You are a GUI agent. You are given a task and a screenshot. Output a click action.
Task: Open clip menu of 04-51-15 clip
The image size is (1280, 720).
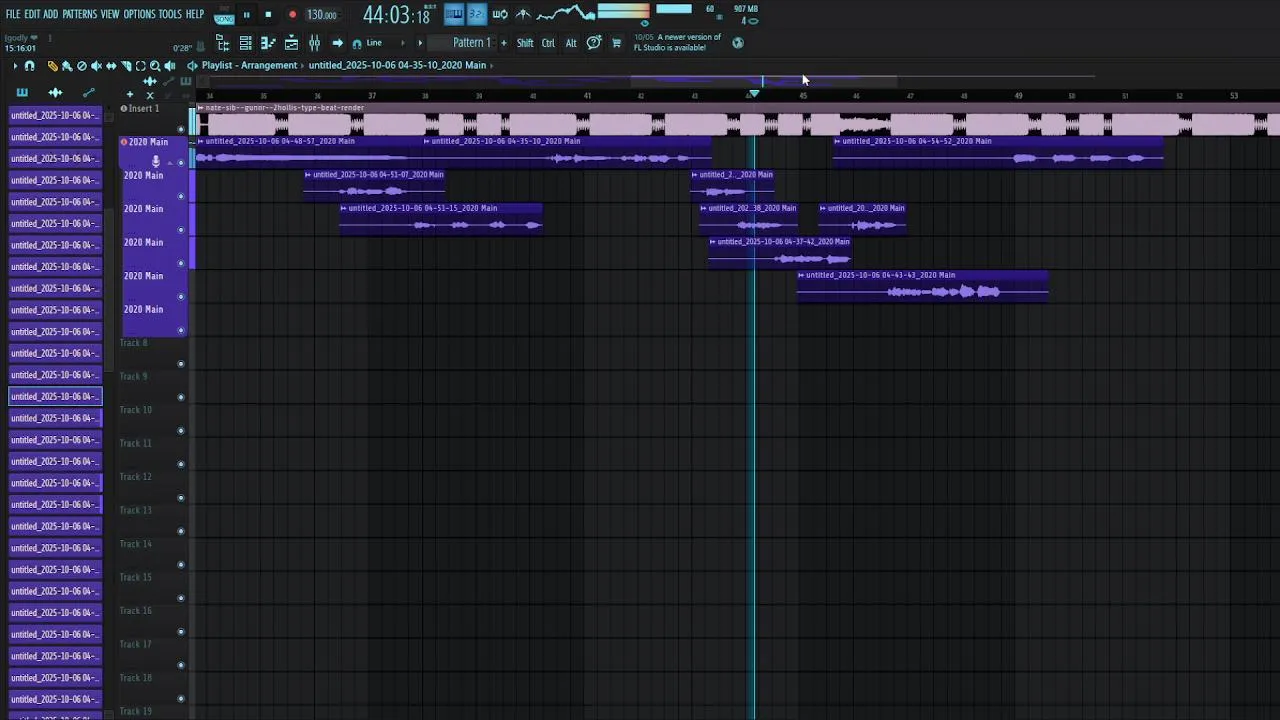pos(344,208)
